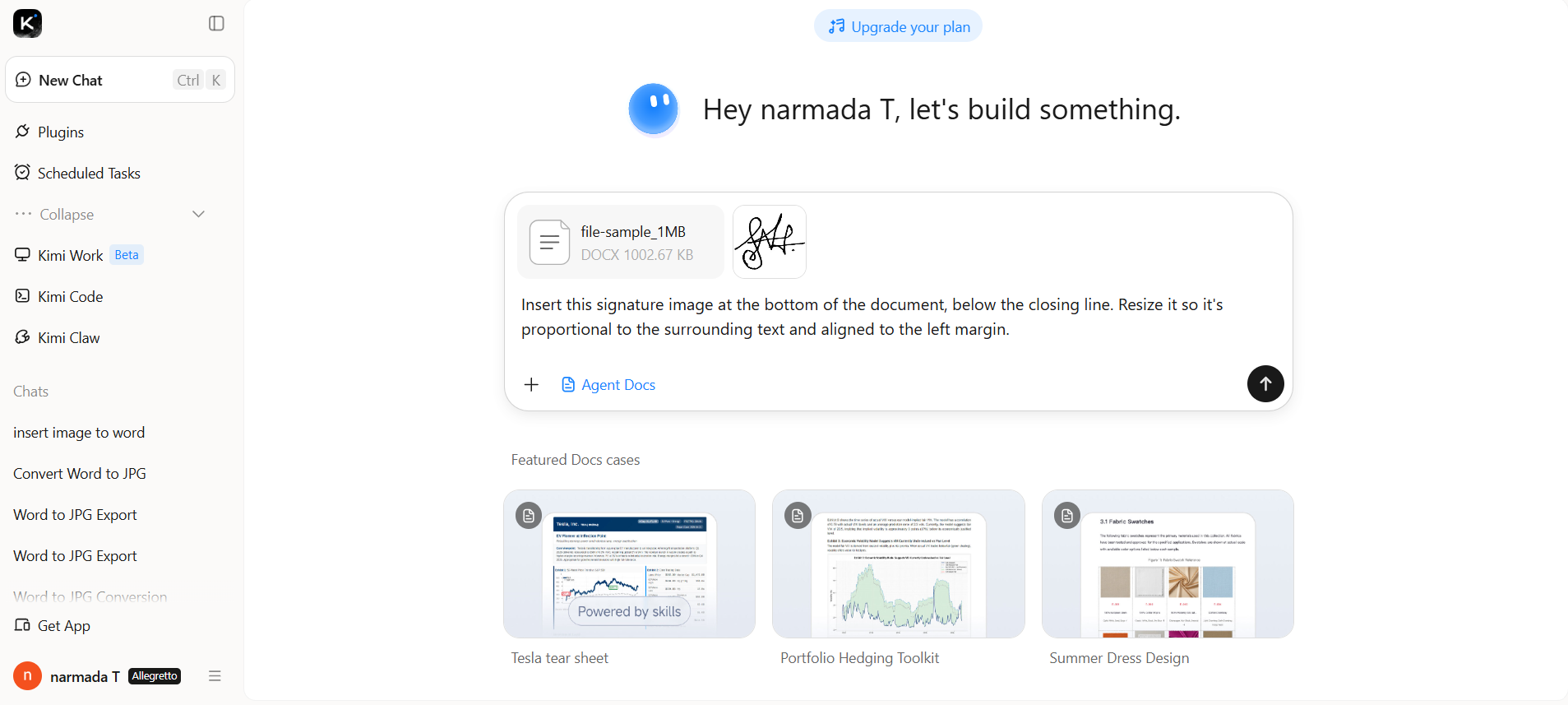Image resolution: width=1568 pixels, height=705 pixels.
Task: Click Upgrade your plan
Action: point(898,26)
